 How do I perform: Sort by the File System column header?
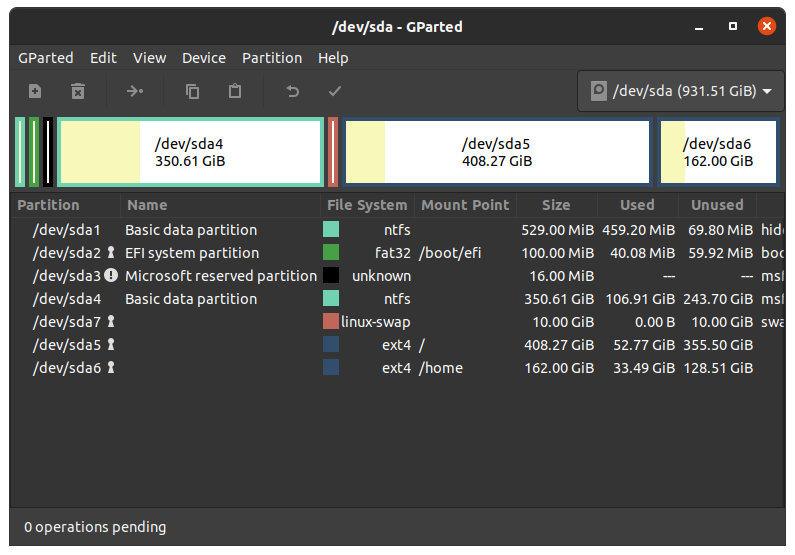(x=367, y=205)
